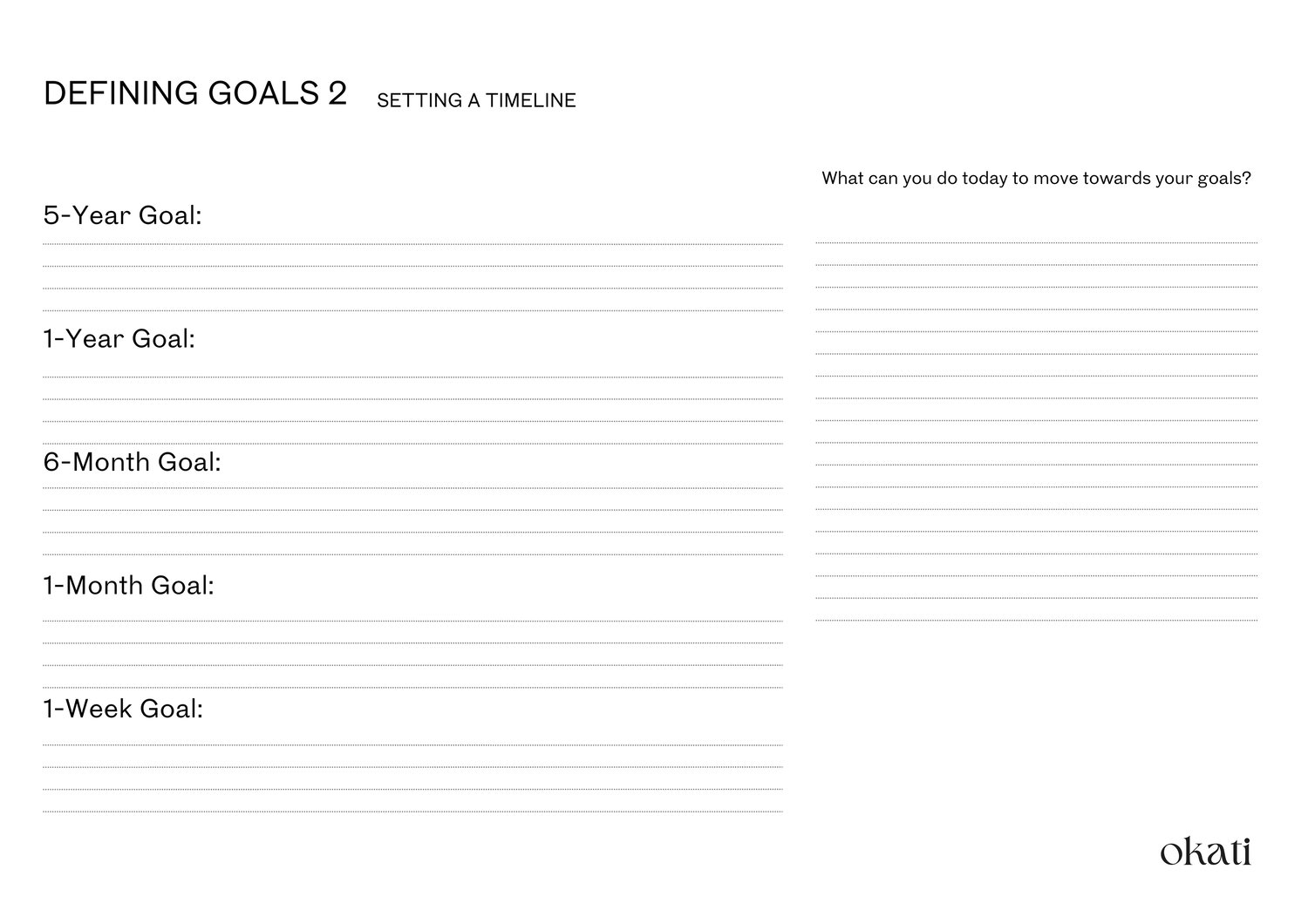Click the "DEFINING GOALS 2" title
This screenshot has width=1308, height=924.
(x=195, y=93)
